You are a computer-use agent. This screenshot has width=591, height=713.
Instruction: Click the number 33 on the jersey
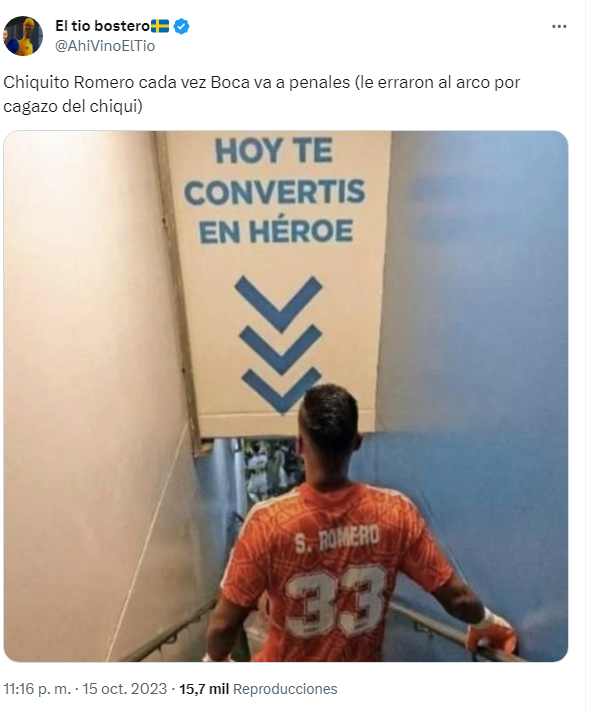click(336, 601)
